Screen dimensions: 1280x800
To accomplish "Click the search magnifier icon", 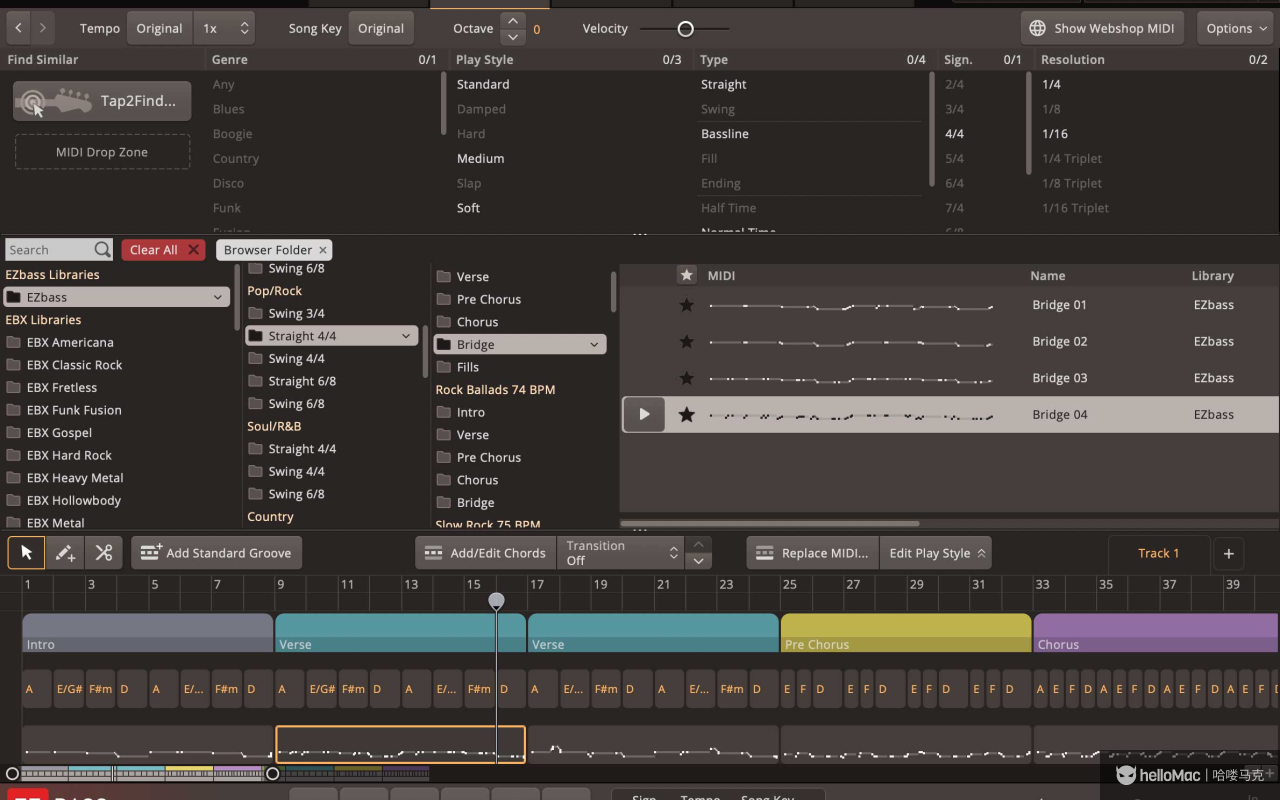I will [102, 249].
